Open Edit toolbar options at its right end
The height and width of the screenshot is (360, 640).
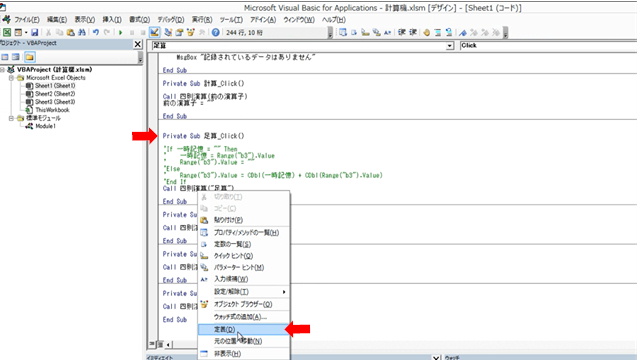506,33
